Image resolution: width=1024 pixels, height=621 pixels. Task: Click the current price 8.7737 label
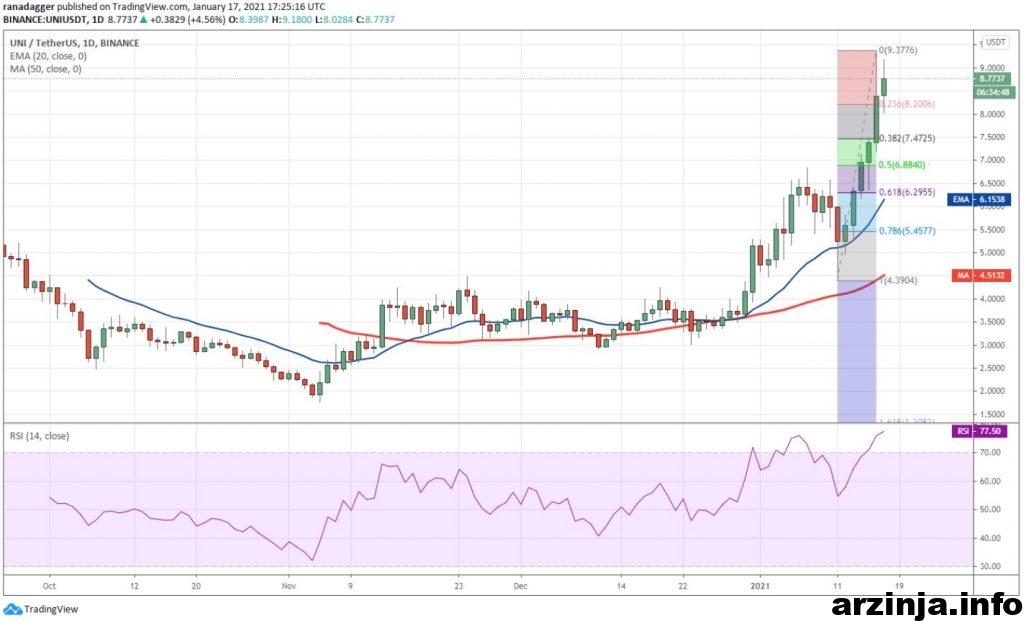click(992, 78)
